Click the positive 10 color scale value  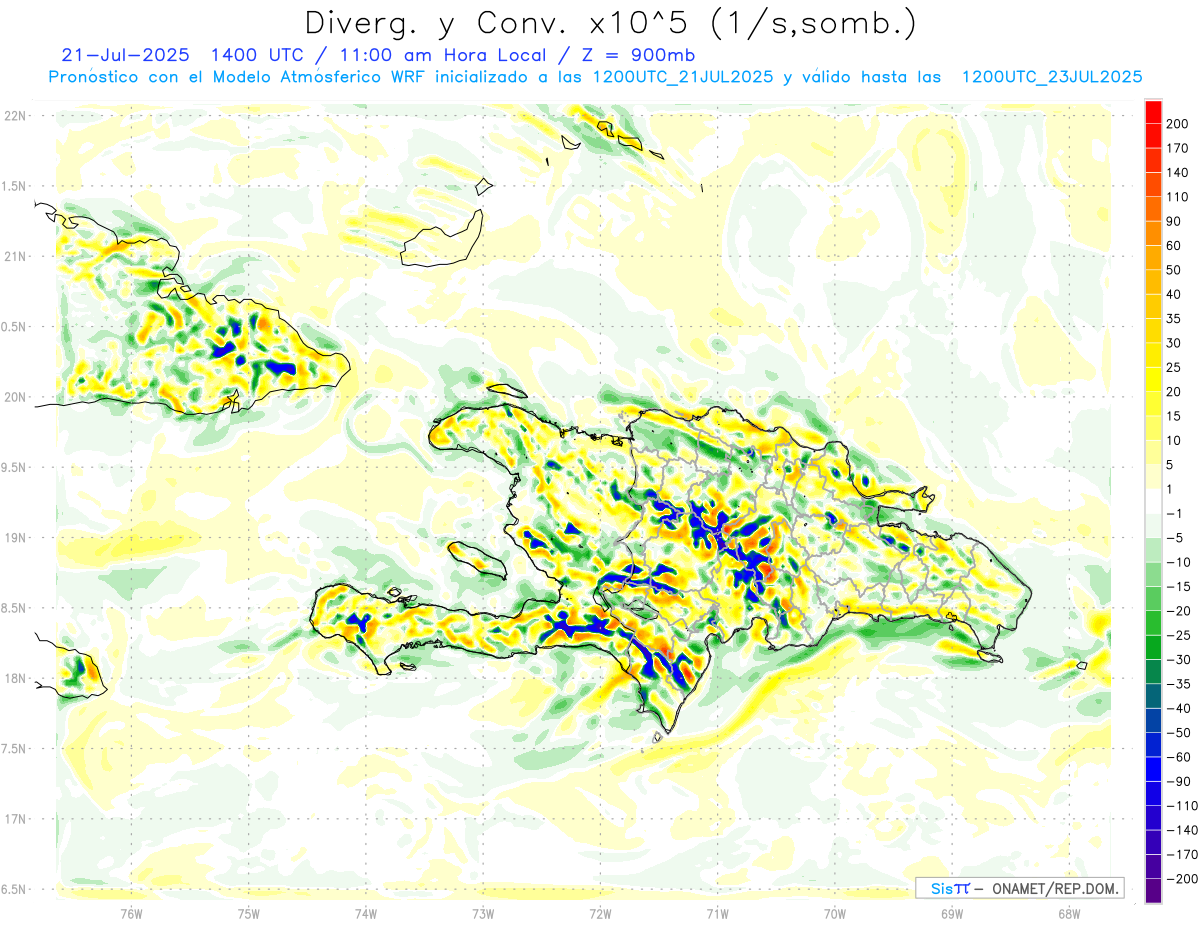(1175, 440)
